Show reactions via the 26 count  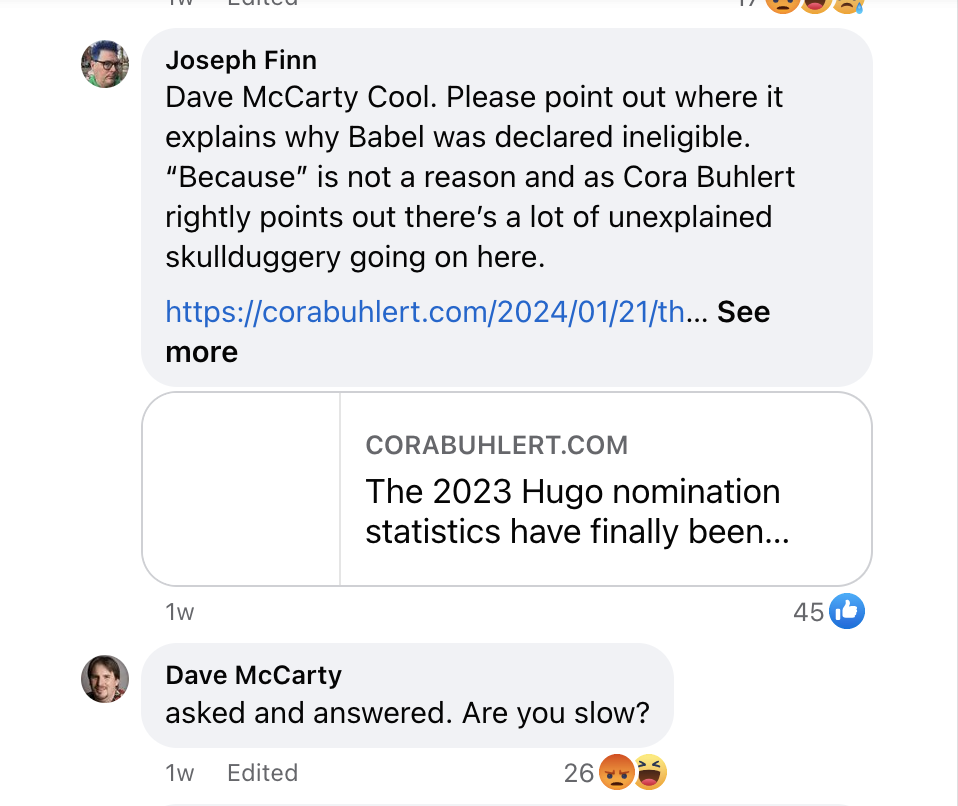coord(579,773)
